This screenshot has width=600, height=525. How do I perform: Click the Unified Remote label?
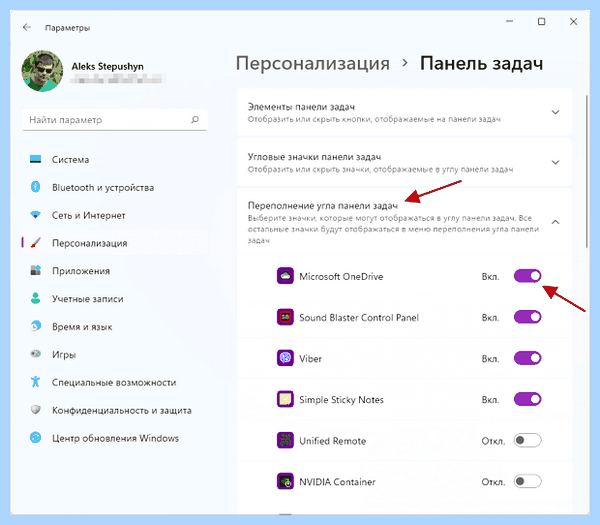tap(333, 441)
